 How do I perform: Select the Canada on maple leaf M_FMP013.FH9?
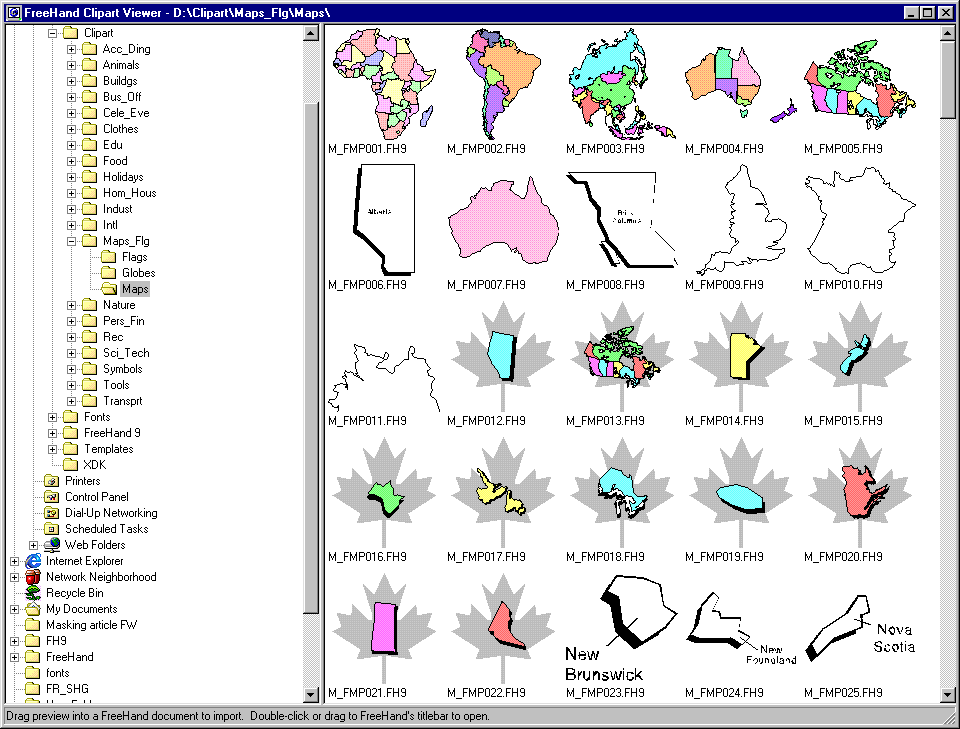(x=621, y=356)
